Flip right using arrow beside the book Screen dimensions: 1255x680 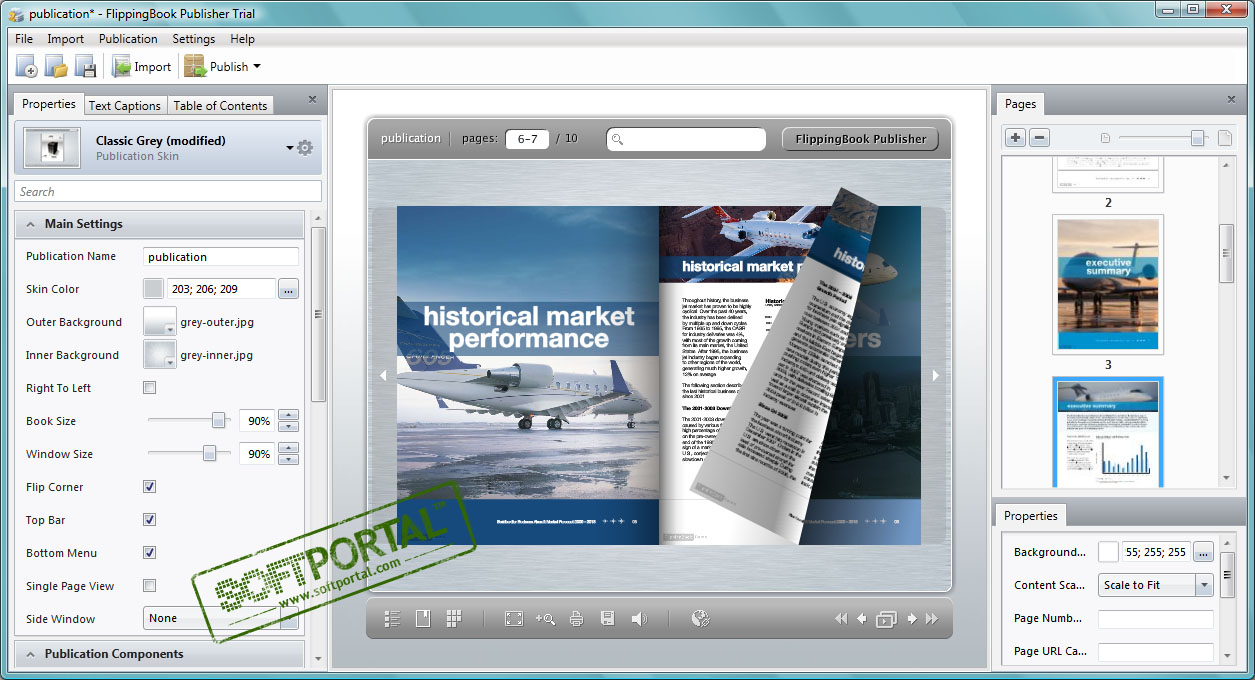pyautogui.click(x=936, y=376)
